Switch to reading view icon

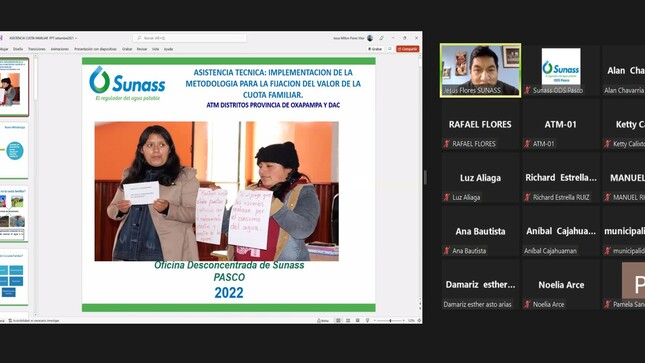point(357,321)
